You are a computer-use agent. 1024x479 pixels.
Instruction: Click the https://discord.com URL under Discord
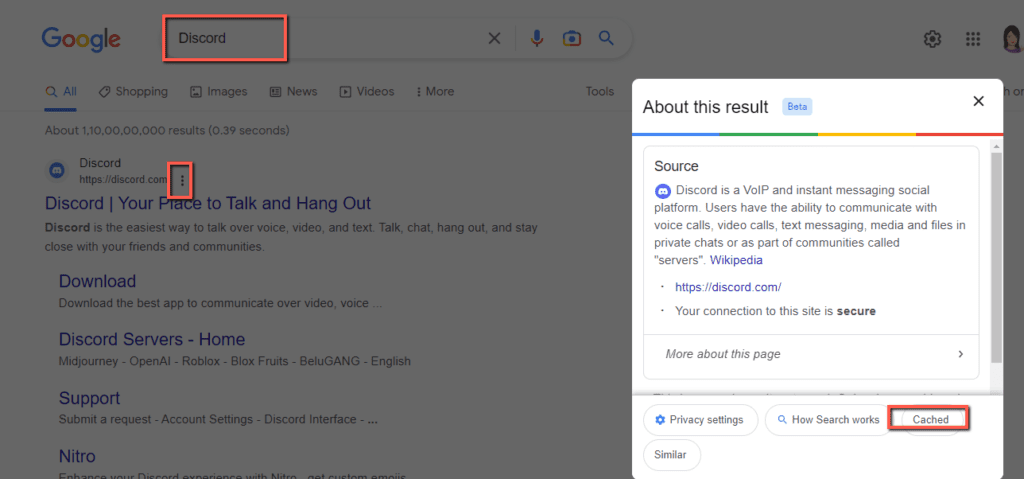(x=123, y=179)
